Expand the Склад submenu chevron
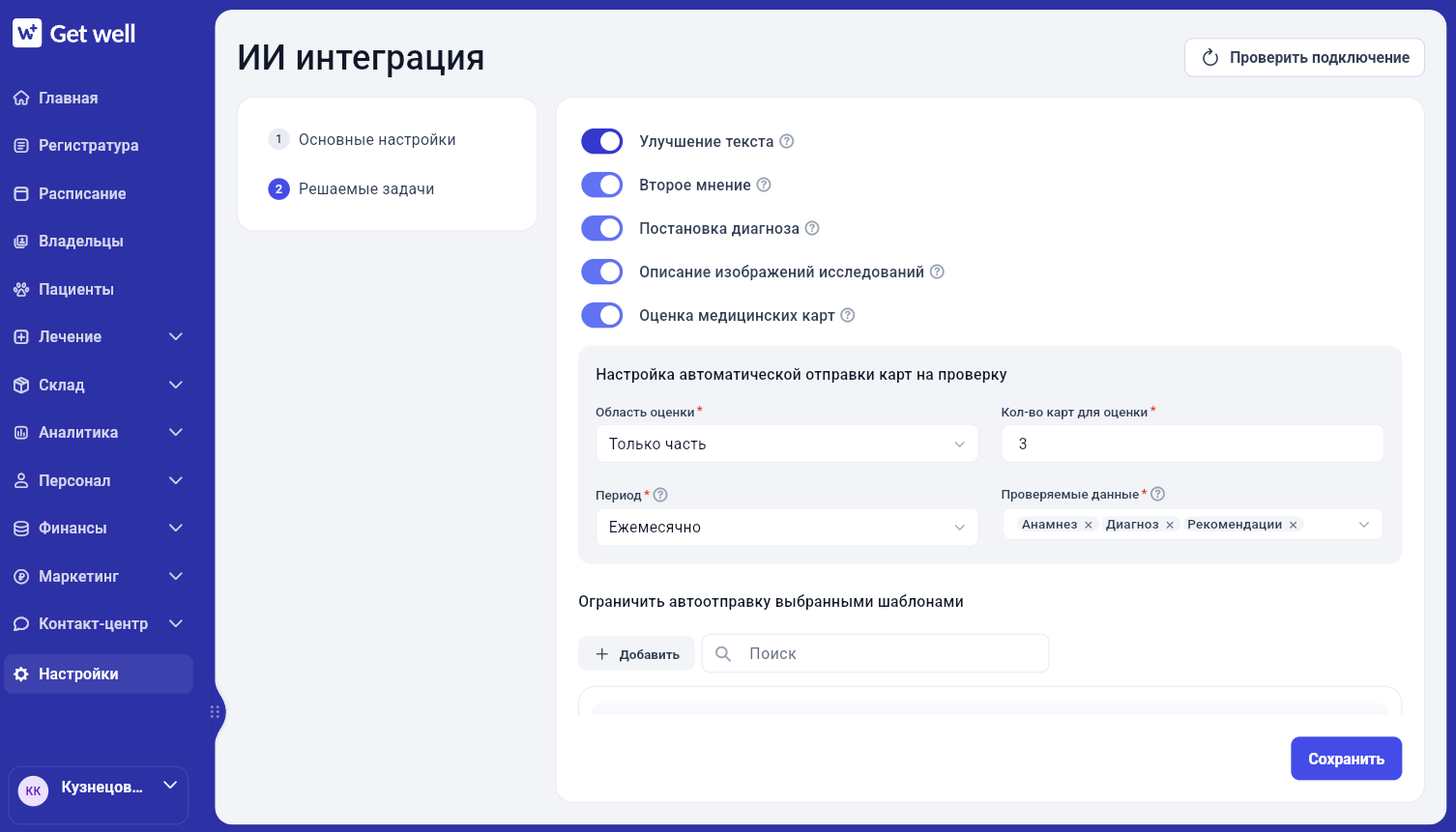Screen dimensions: 1456x832 tap(176, 385)
